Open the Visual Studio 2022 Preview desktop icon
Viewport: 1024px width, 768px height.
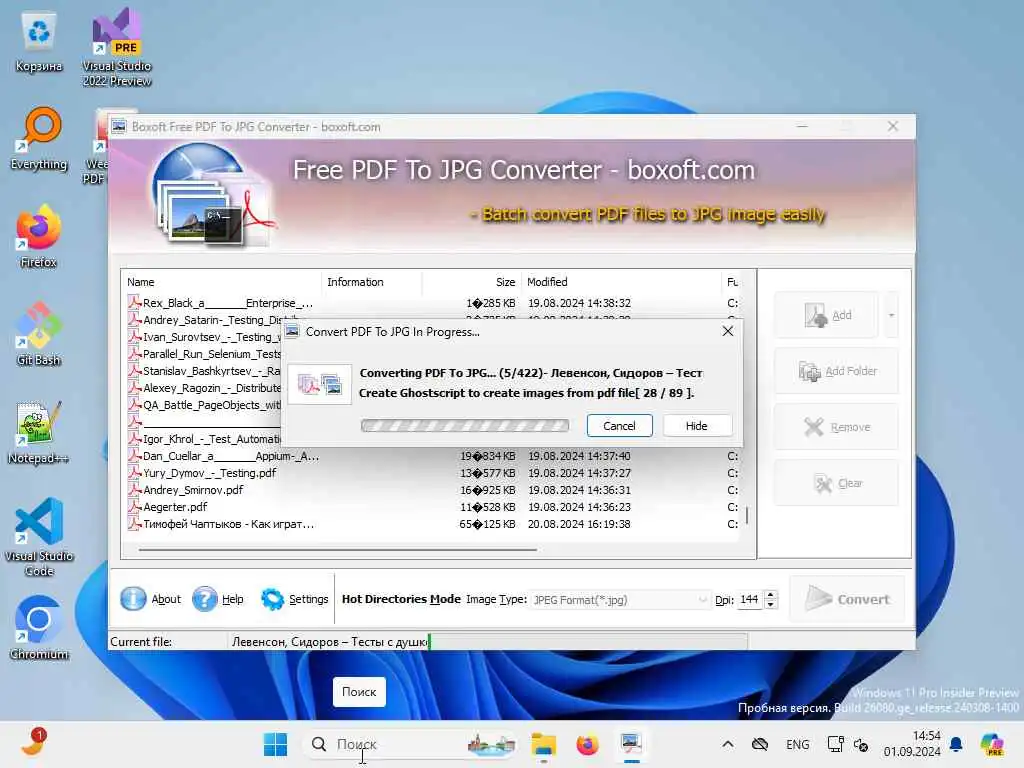tap(117, 47)
